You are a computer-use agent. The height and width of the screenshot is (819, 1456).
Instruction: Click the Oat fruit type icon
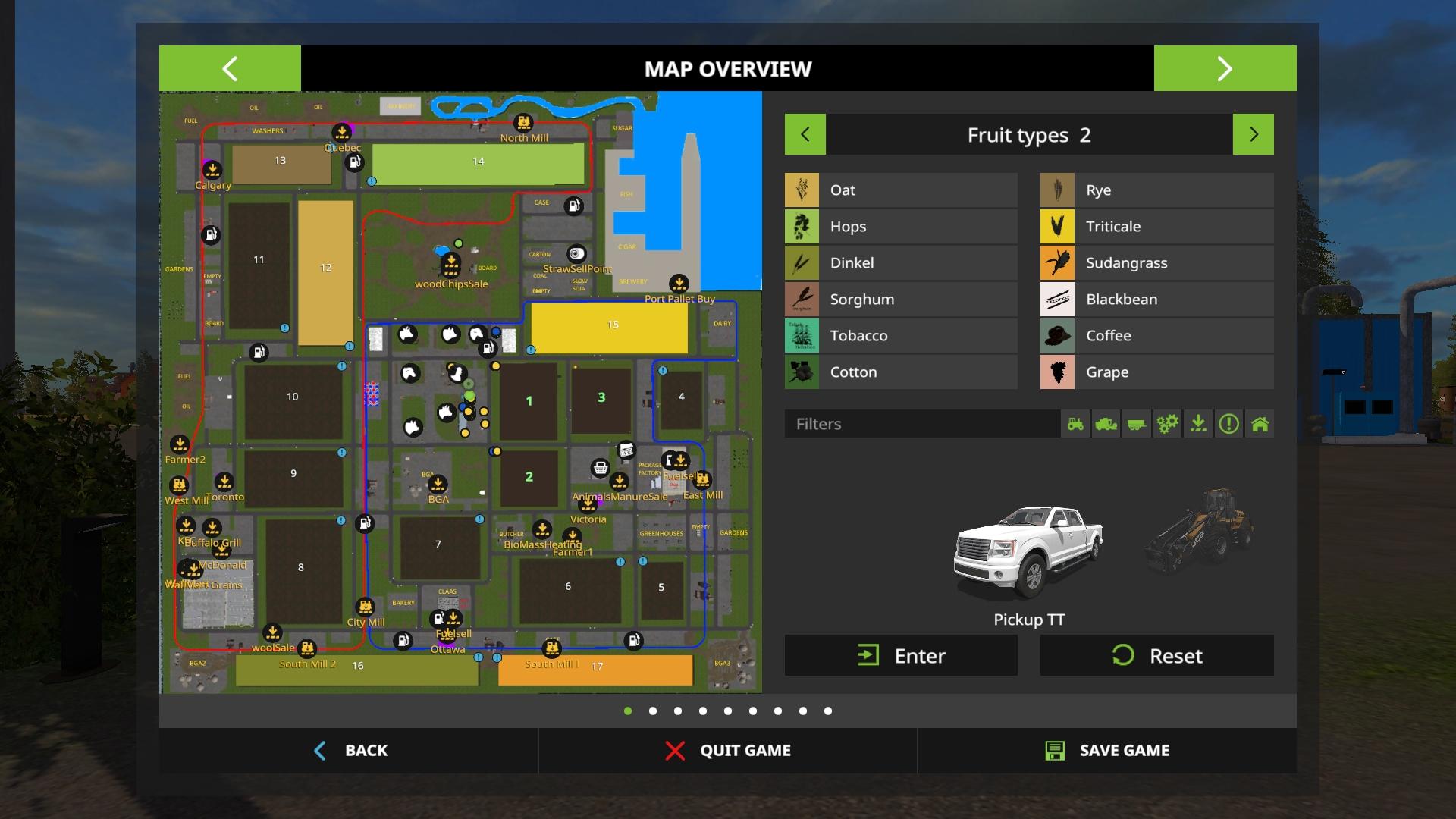click(x=802, y=190)
